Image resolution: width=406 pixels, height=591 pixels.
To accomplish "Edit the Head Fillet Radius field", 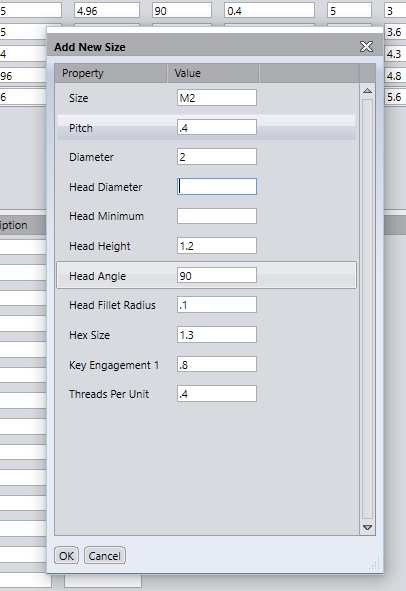I will pos(217,305).
